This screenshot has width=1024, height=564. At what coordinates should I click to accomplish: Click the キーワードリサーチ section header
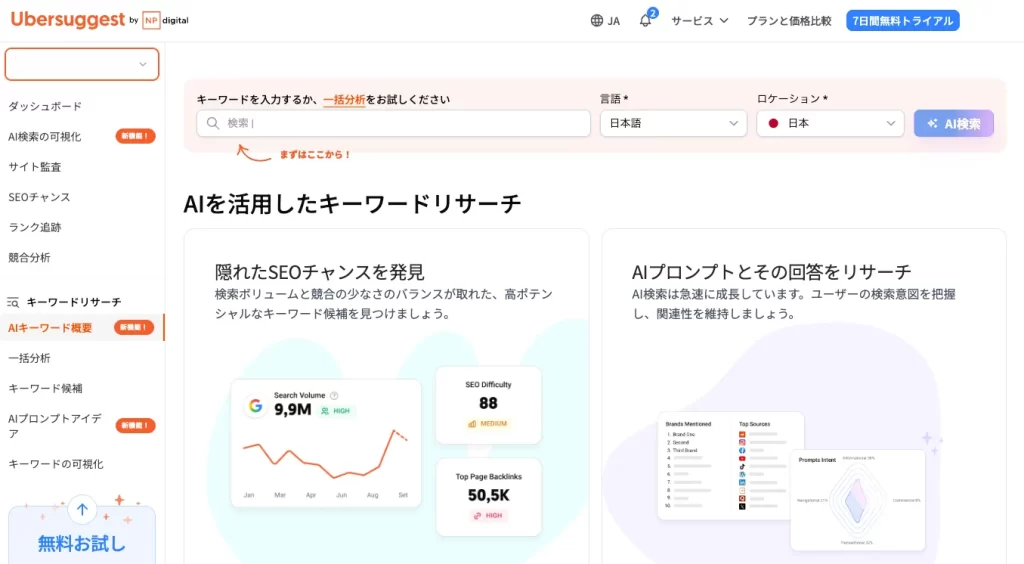tap(74, 302)
